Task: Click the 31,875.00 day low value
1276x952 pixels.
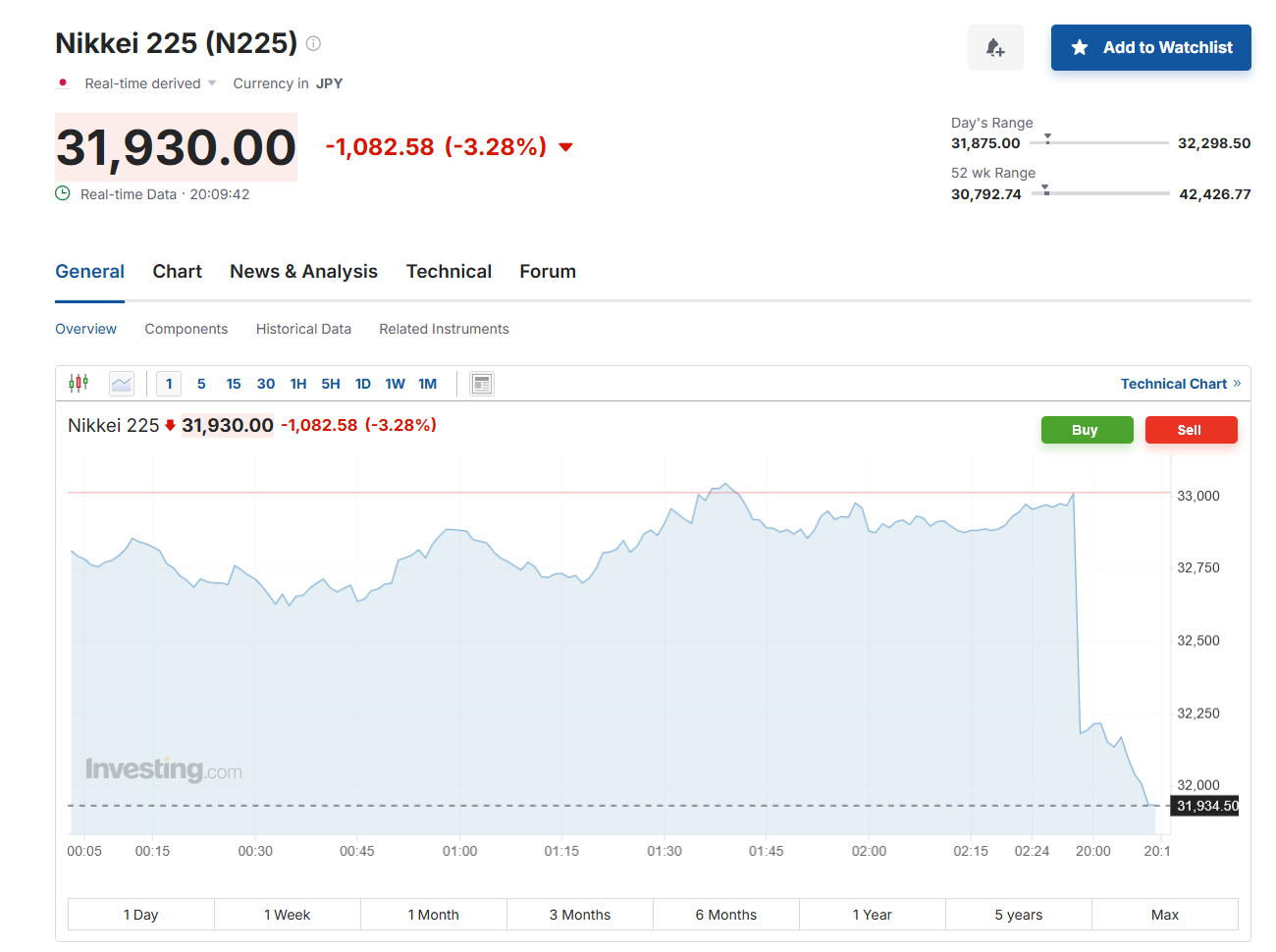Action: pos(985,143)
